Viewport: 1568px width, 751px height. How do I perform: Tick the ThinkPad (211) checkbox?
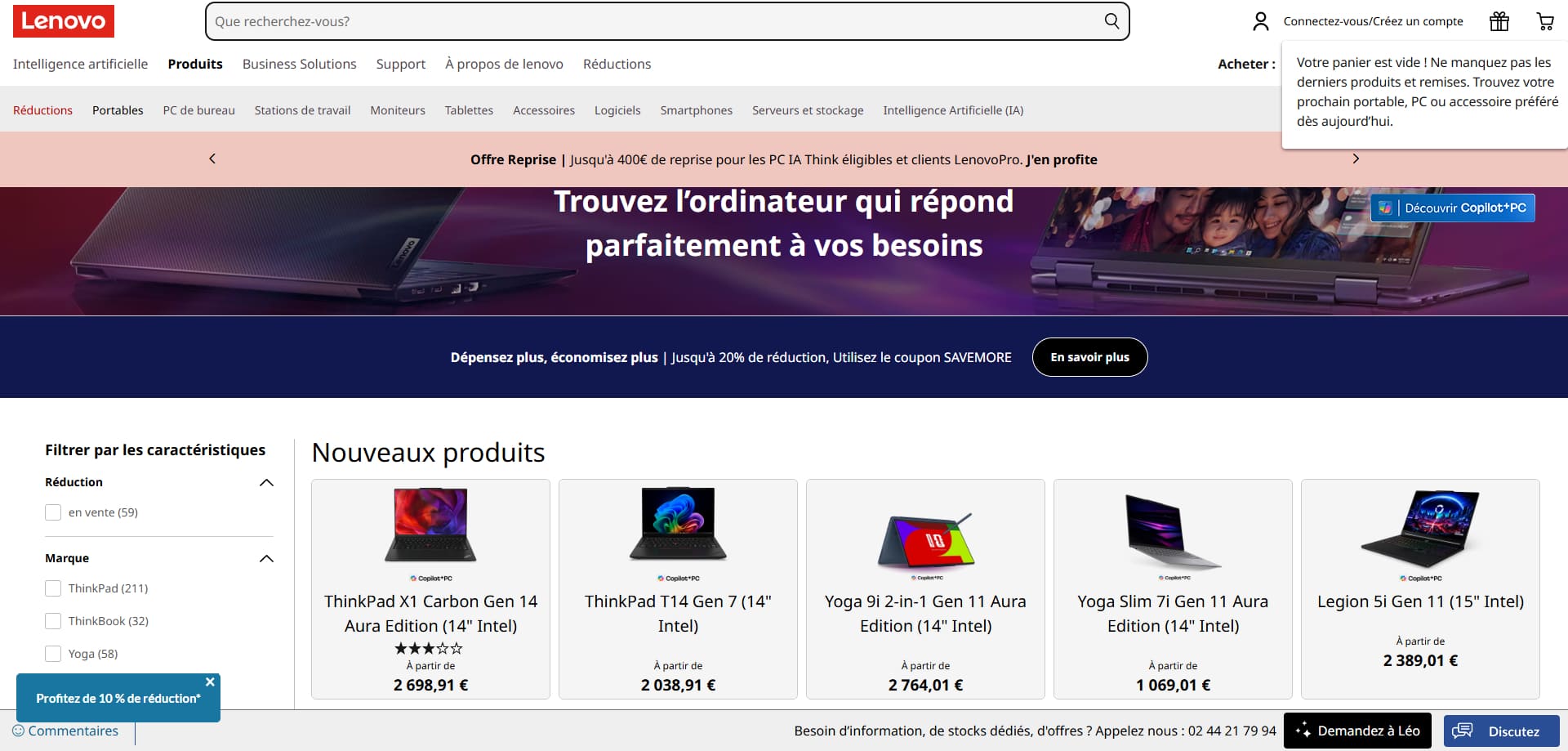point(53,588)
